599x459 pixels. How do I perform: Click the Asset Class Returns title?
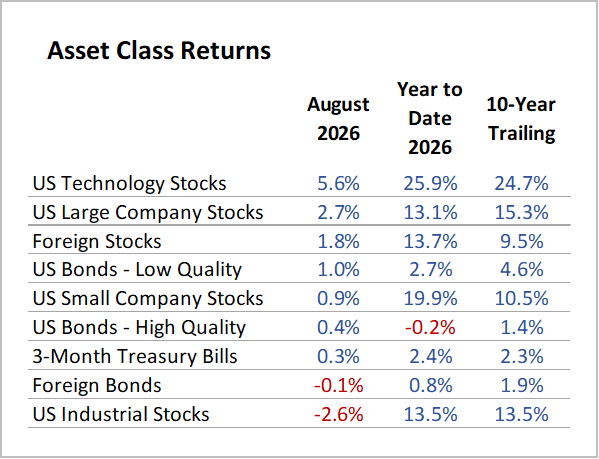click(159, 50)
